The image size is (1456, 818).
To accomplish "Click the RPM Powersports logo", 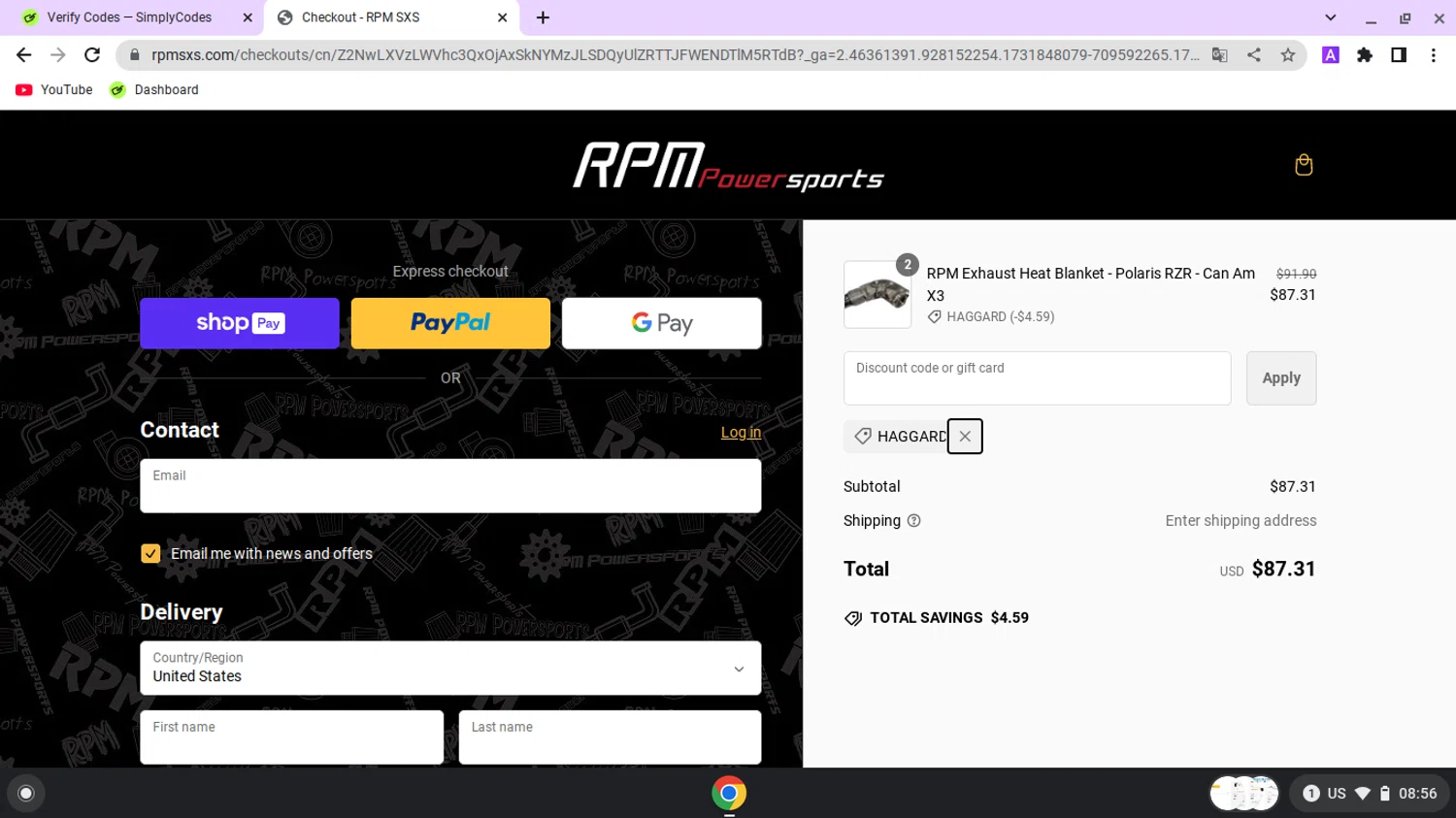I will [728, 166].
